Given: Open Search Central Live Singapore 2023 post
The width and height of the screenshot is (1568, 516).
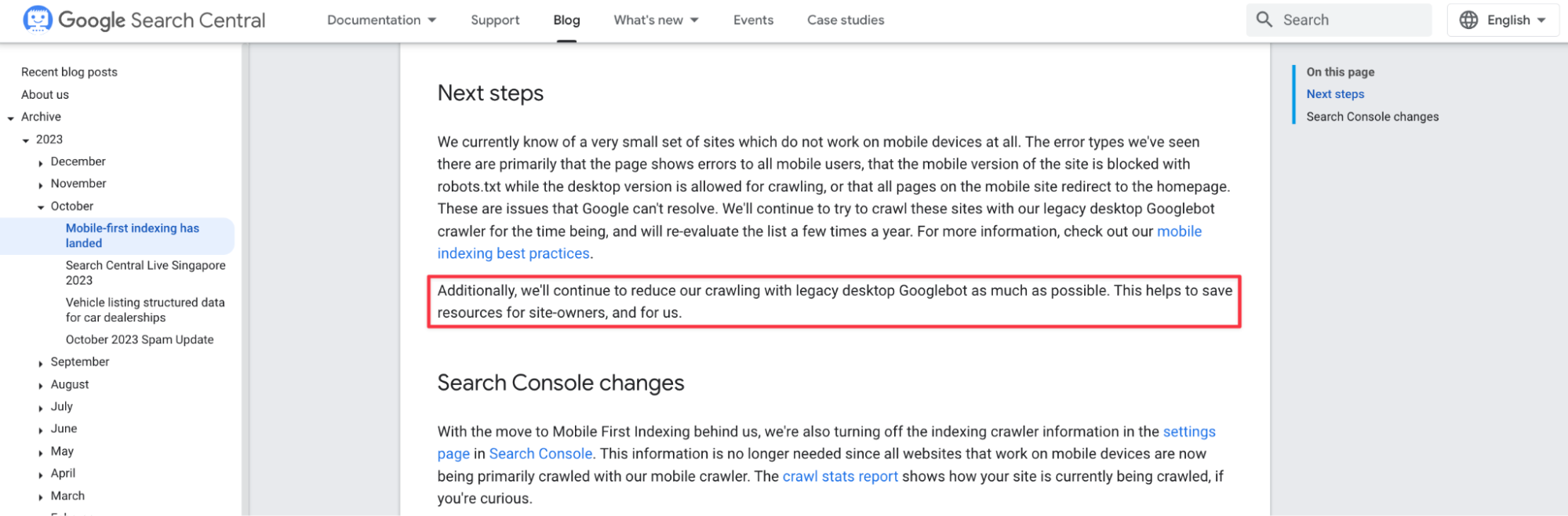Looking at the screenshot, I should pyautogui.click(x=145, y=273).
